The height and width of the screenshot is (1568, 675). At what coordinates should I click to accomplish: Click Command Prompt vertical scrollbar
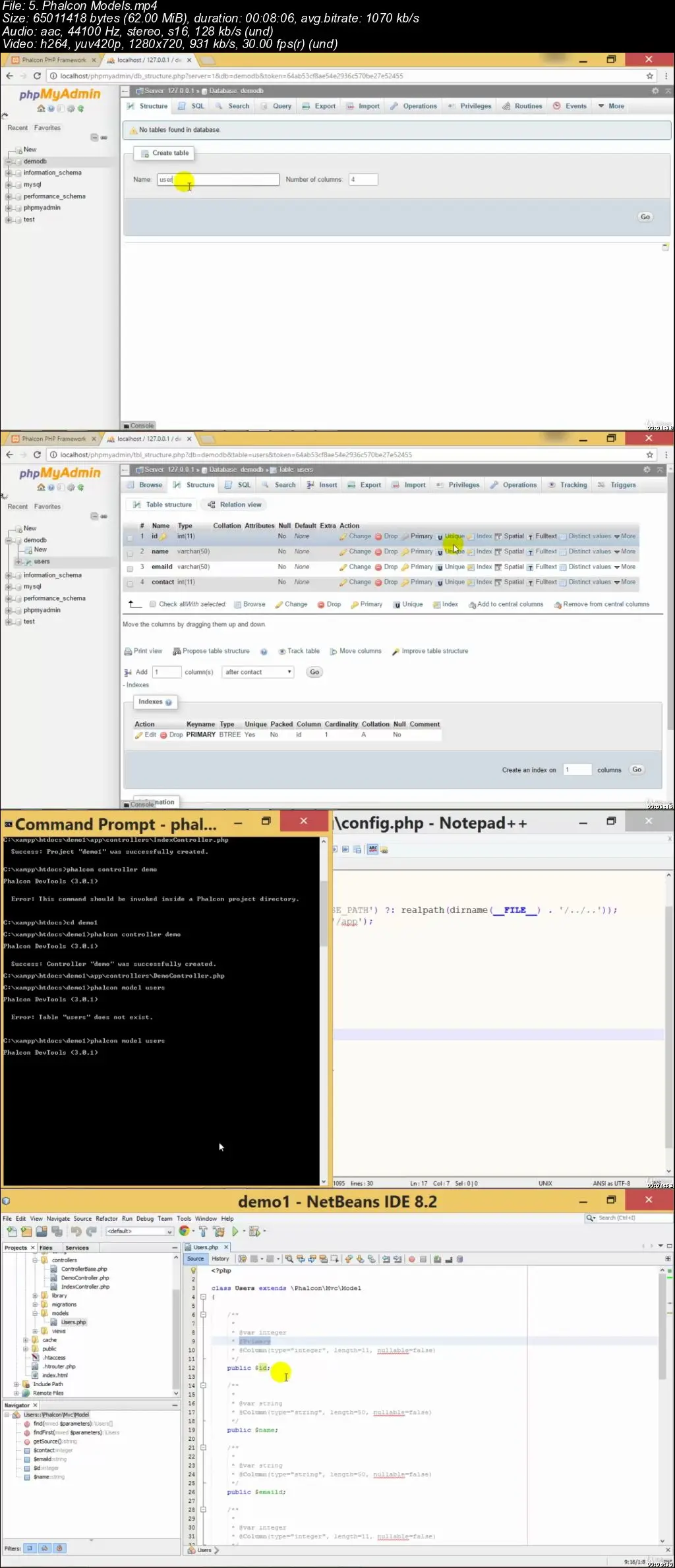click(x=324, y=1011)
